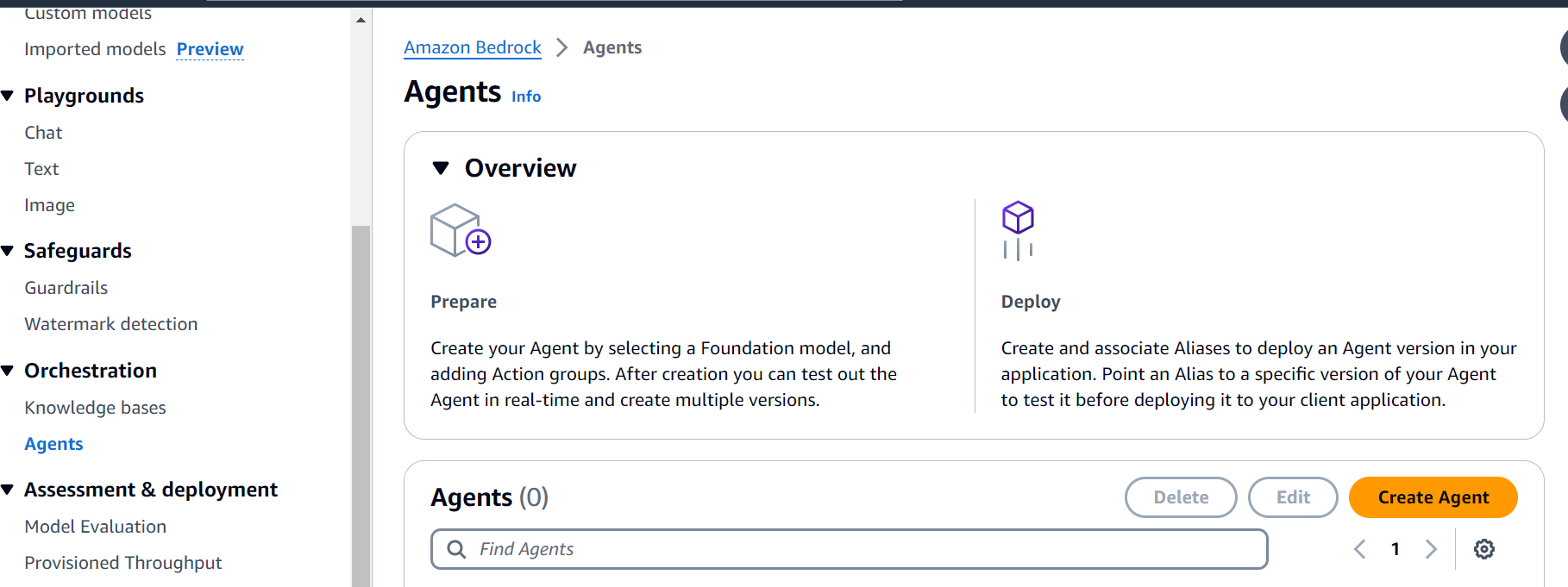Click the breadcrumb separator chevron
Image resolution: width=1568 pixels, height=587 pixels.
(562, 47)
